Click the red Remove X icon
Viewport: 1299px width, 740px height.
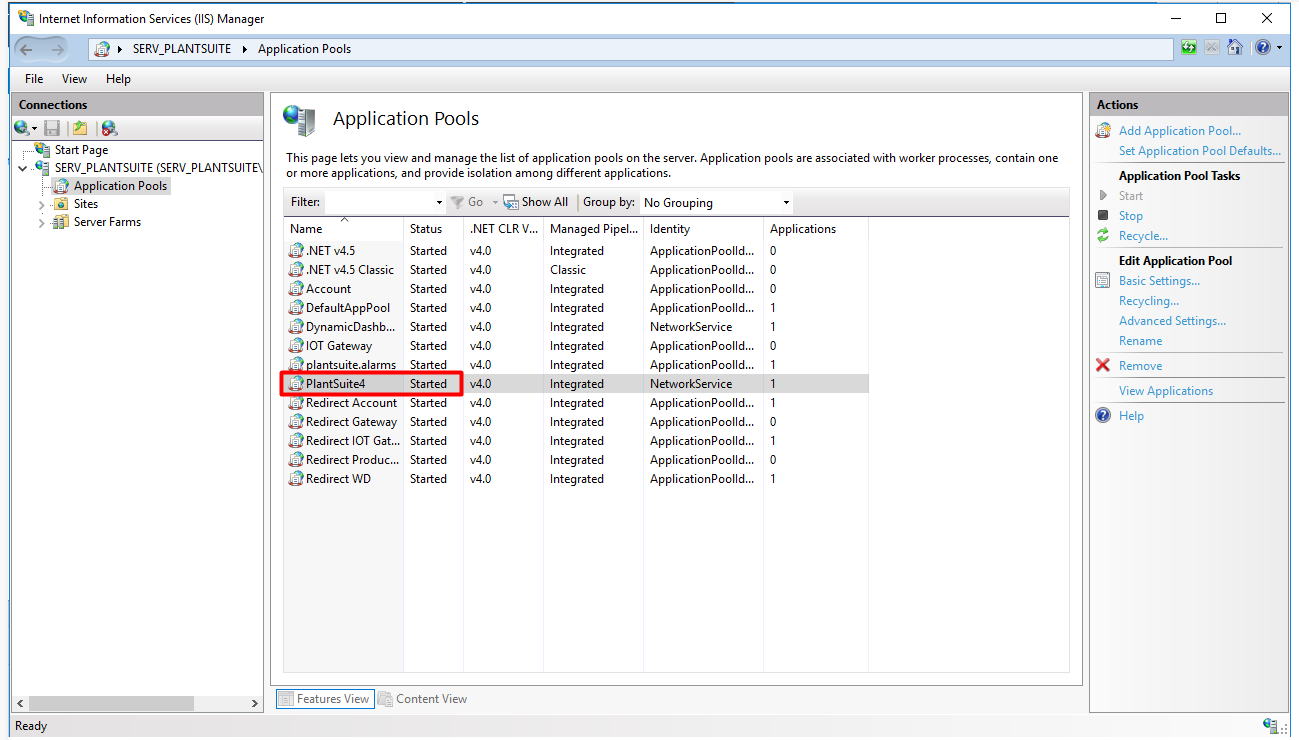coord(1103,366)
